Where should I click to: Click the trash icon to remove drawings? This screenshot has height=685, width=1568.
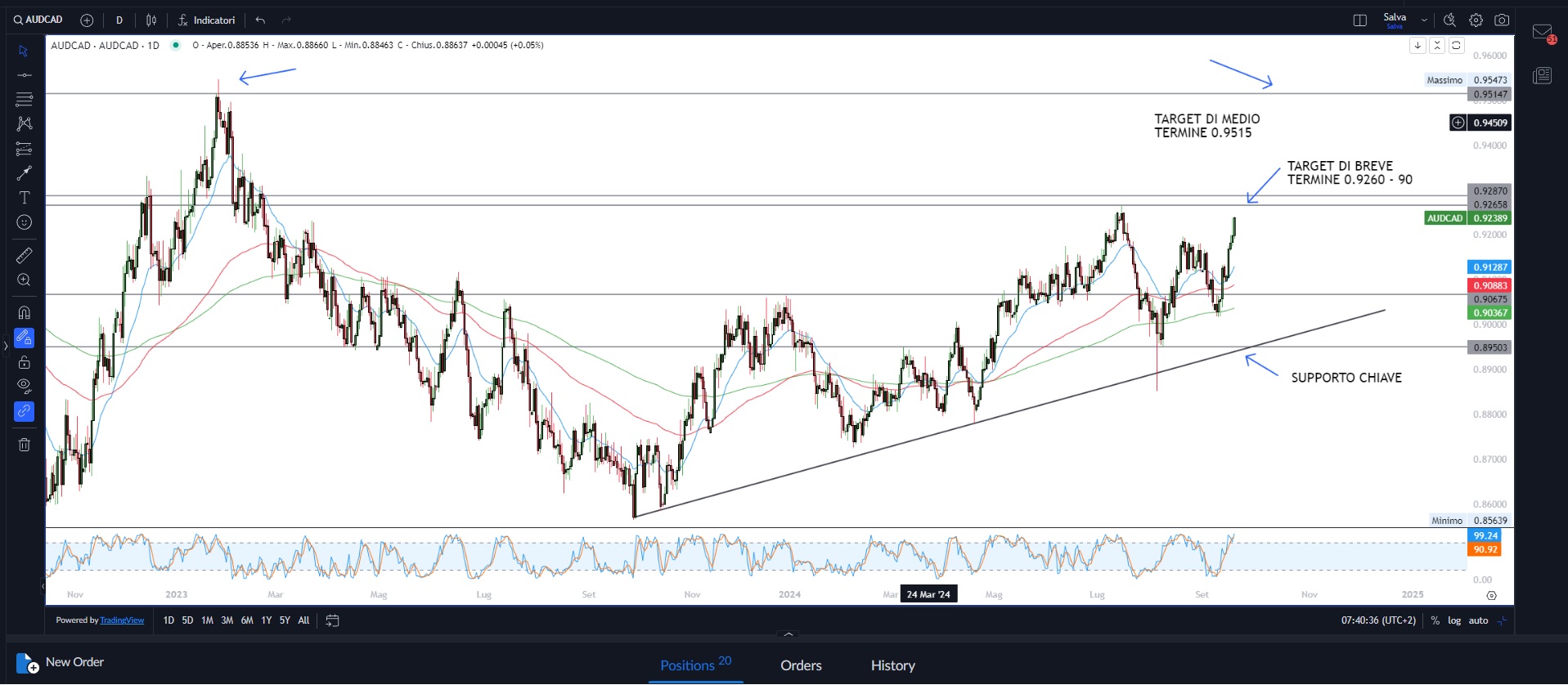click(x=25, y=445)
